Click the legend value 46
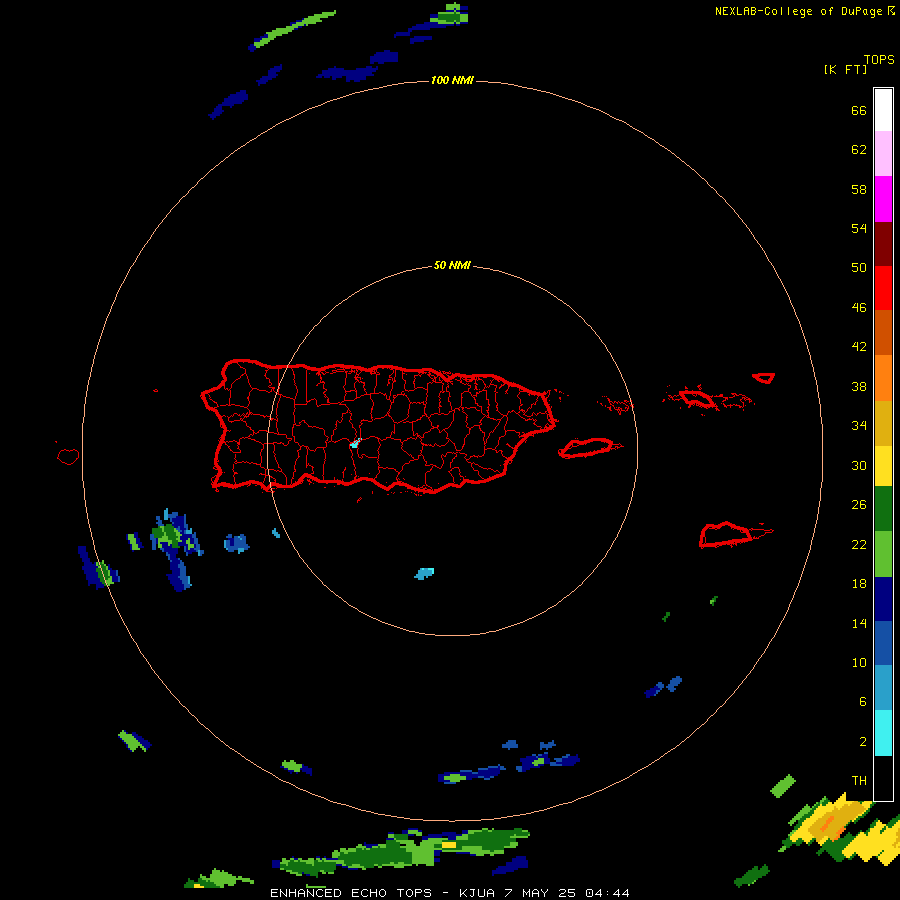This screenshot has height=900, width=900. pyautogui.click(x=859, y=308)
